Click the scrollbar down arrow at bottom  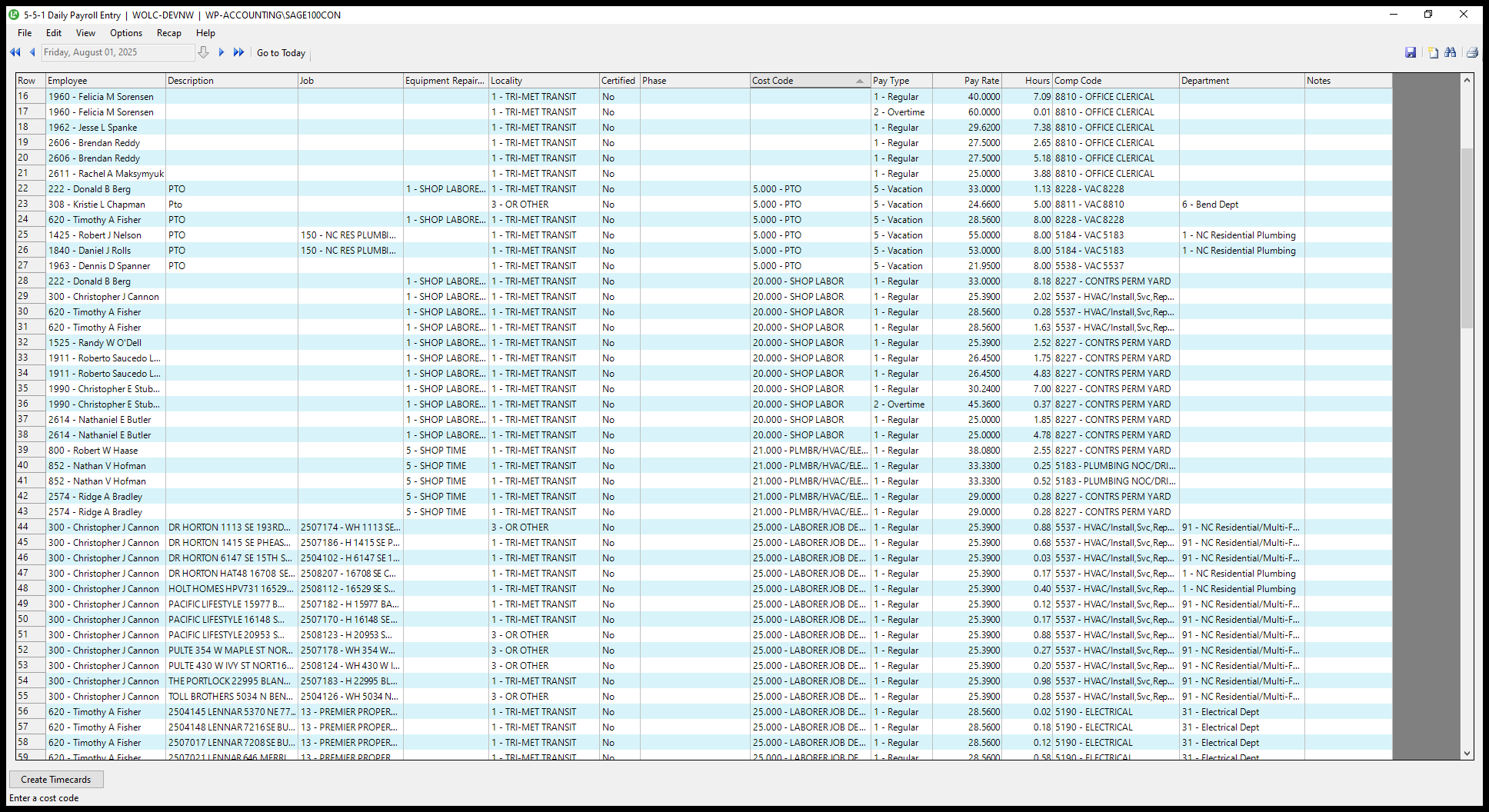coord(1467,754)
